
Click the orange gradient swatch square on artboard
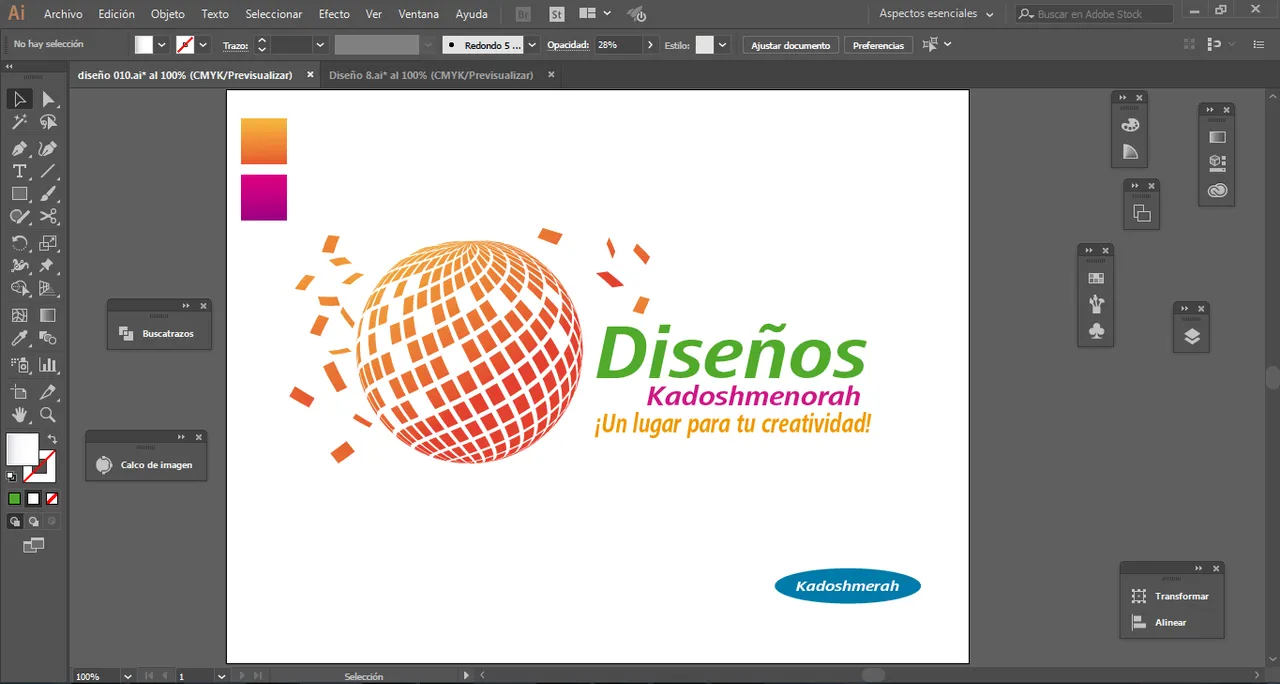264,141
